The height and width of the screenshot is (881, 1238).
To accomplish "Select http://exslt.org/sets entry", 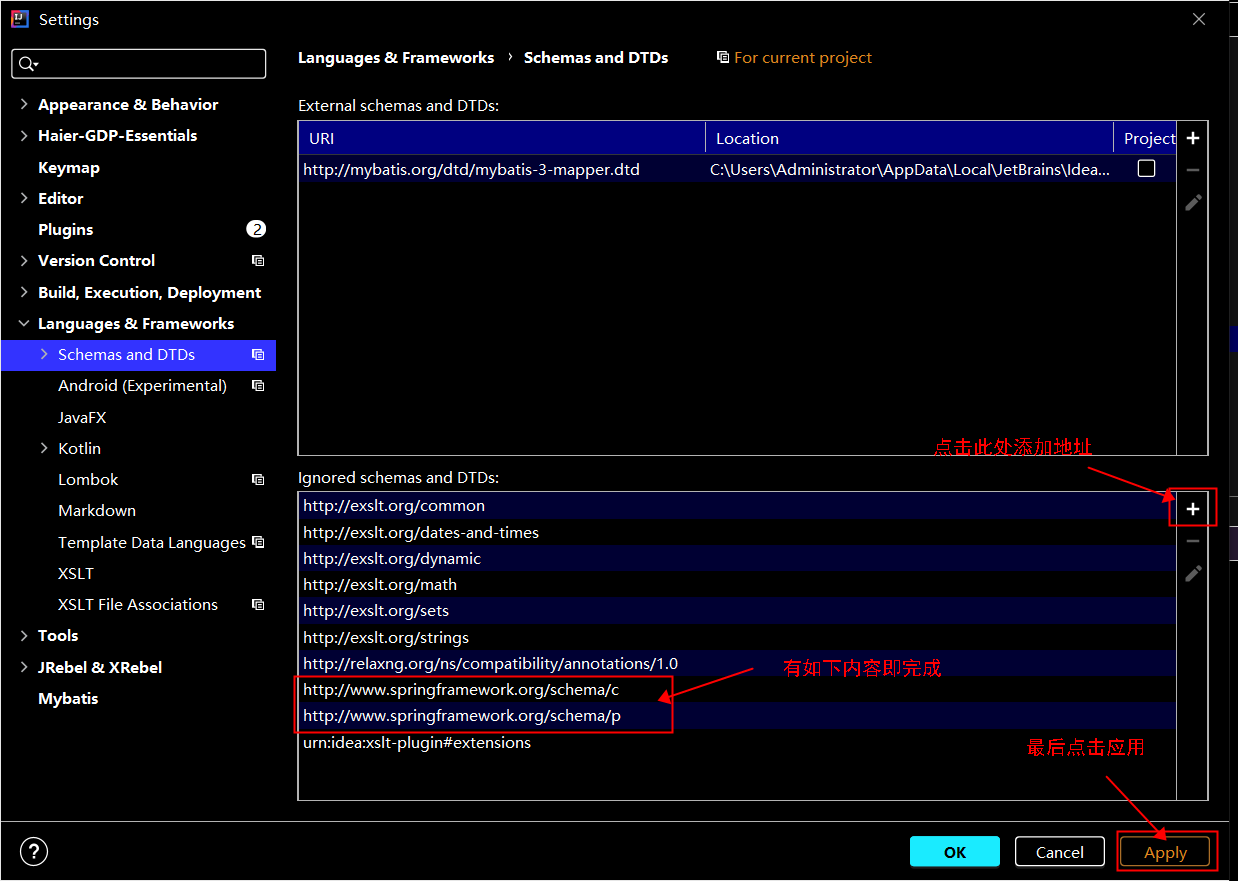I will tap(737, 610).
